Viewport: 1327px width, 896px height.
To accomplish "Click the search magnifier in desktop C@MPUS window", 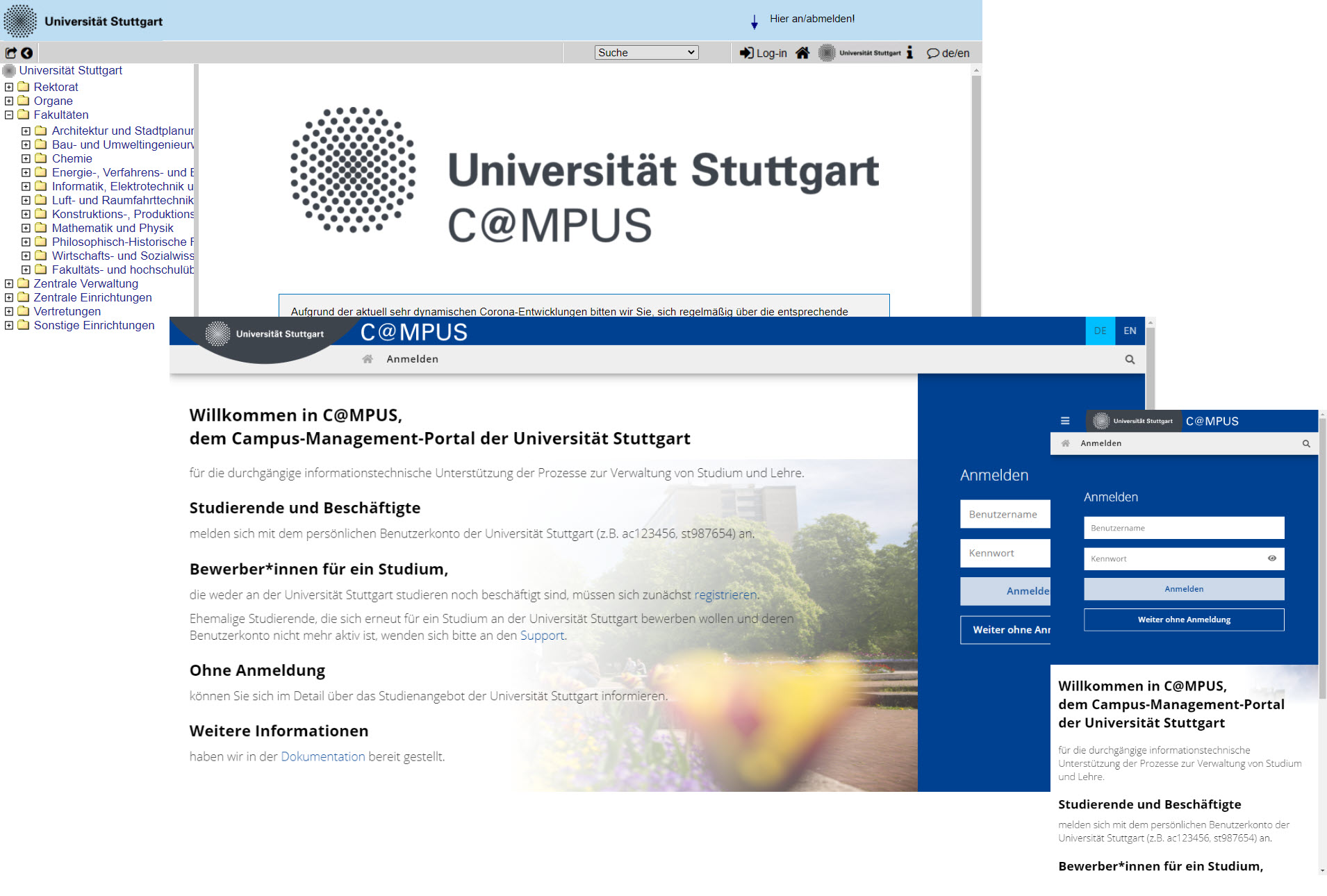I will 1130,359.
